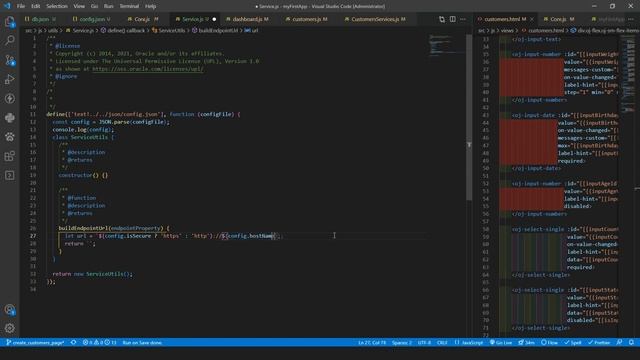This screenshot has height=360, width=640.
Task: Click the minimap of the customers.html editor
Action: click(628, 73)
